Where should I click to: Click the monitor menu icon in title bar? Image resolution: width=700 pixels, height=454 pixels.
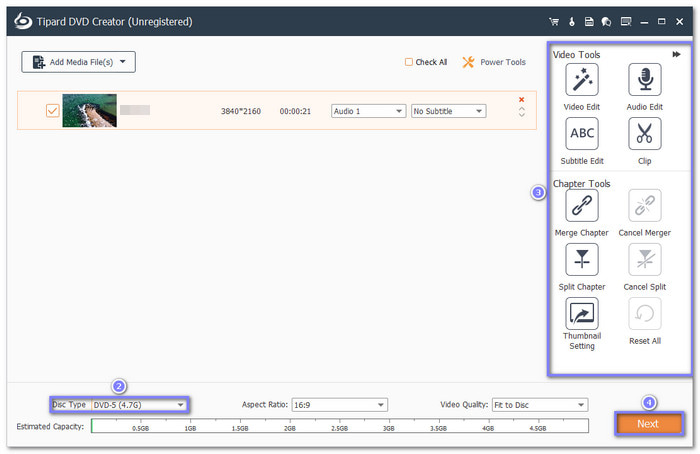626,21
